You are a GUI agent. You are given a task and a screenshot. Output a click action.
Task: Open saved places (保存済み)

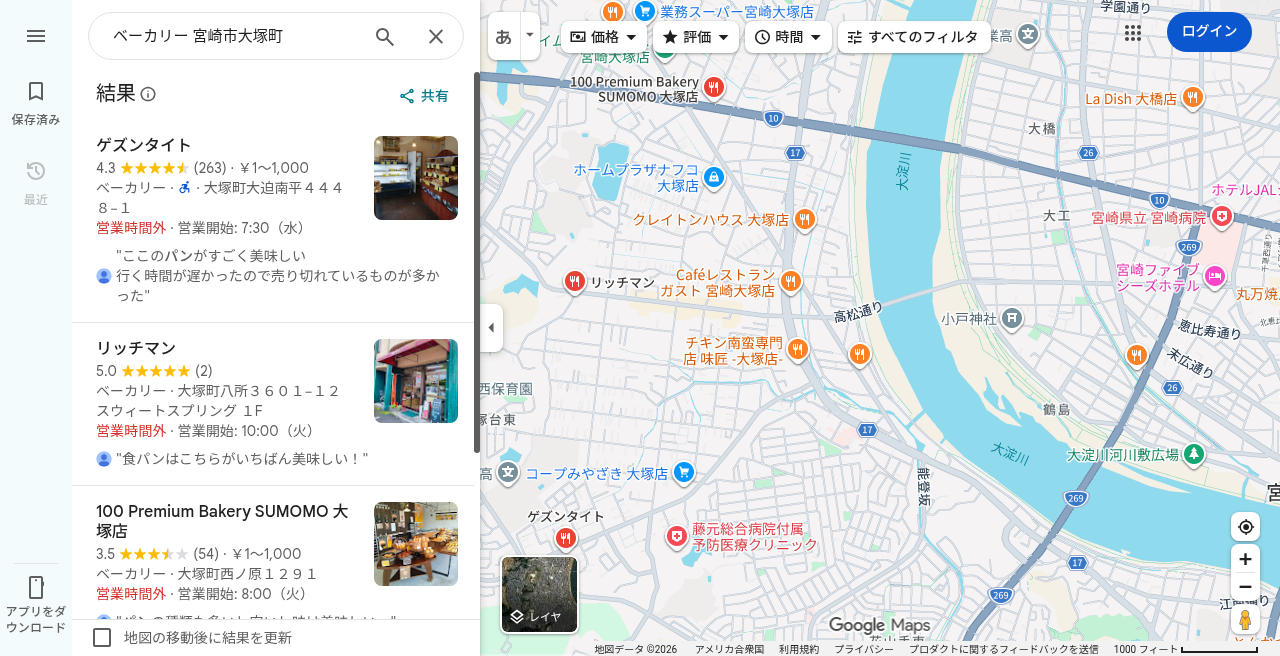[x=36, y=103]
